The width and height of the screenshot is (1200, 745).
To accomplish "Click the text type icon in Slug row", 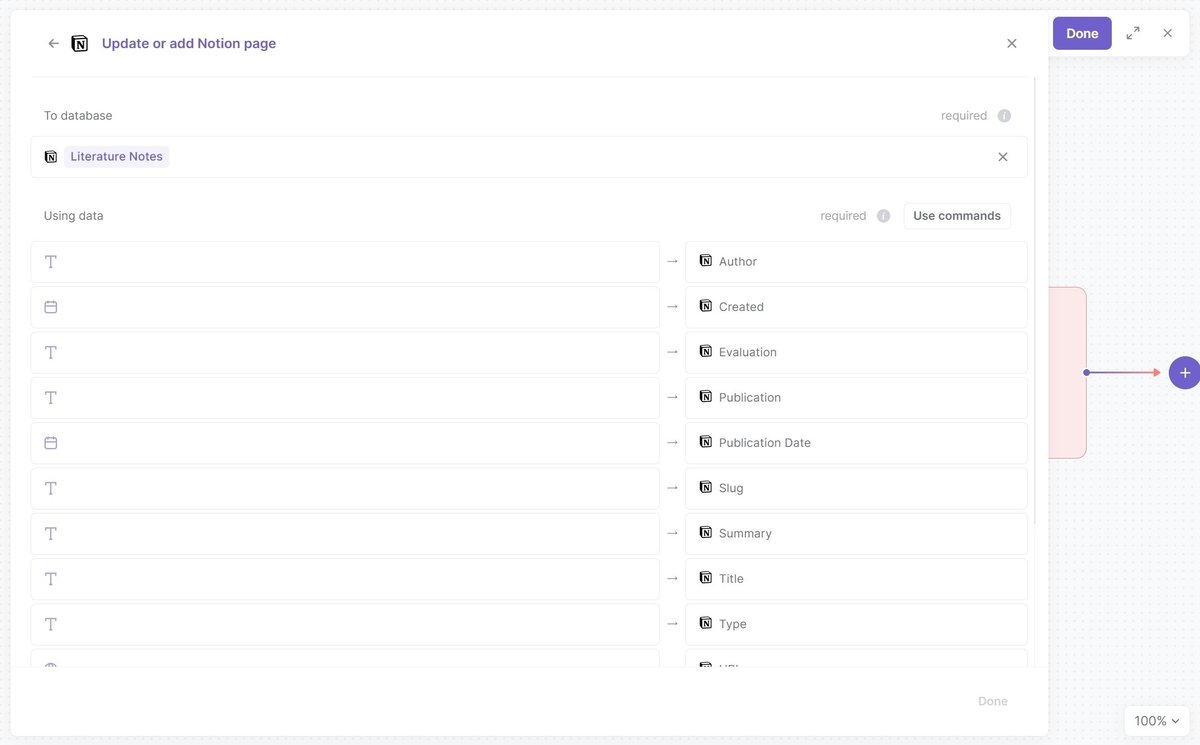I will [51, 489].
